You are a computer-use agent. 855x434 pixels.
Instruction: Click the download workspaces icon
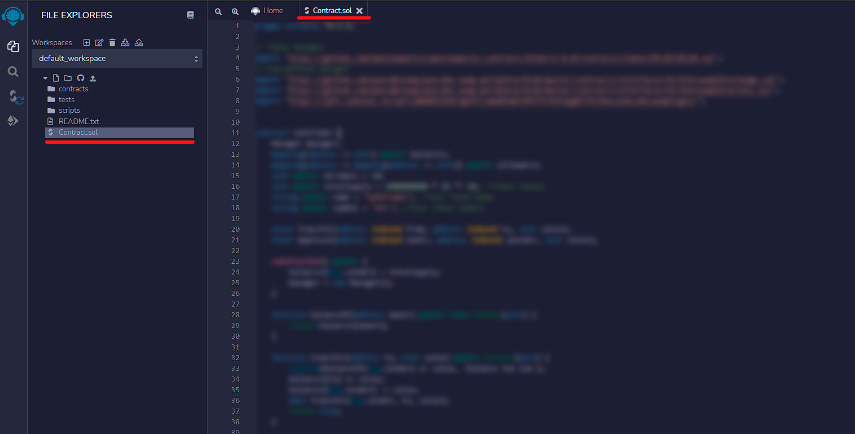pos(125,43)
